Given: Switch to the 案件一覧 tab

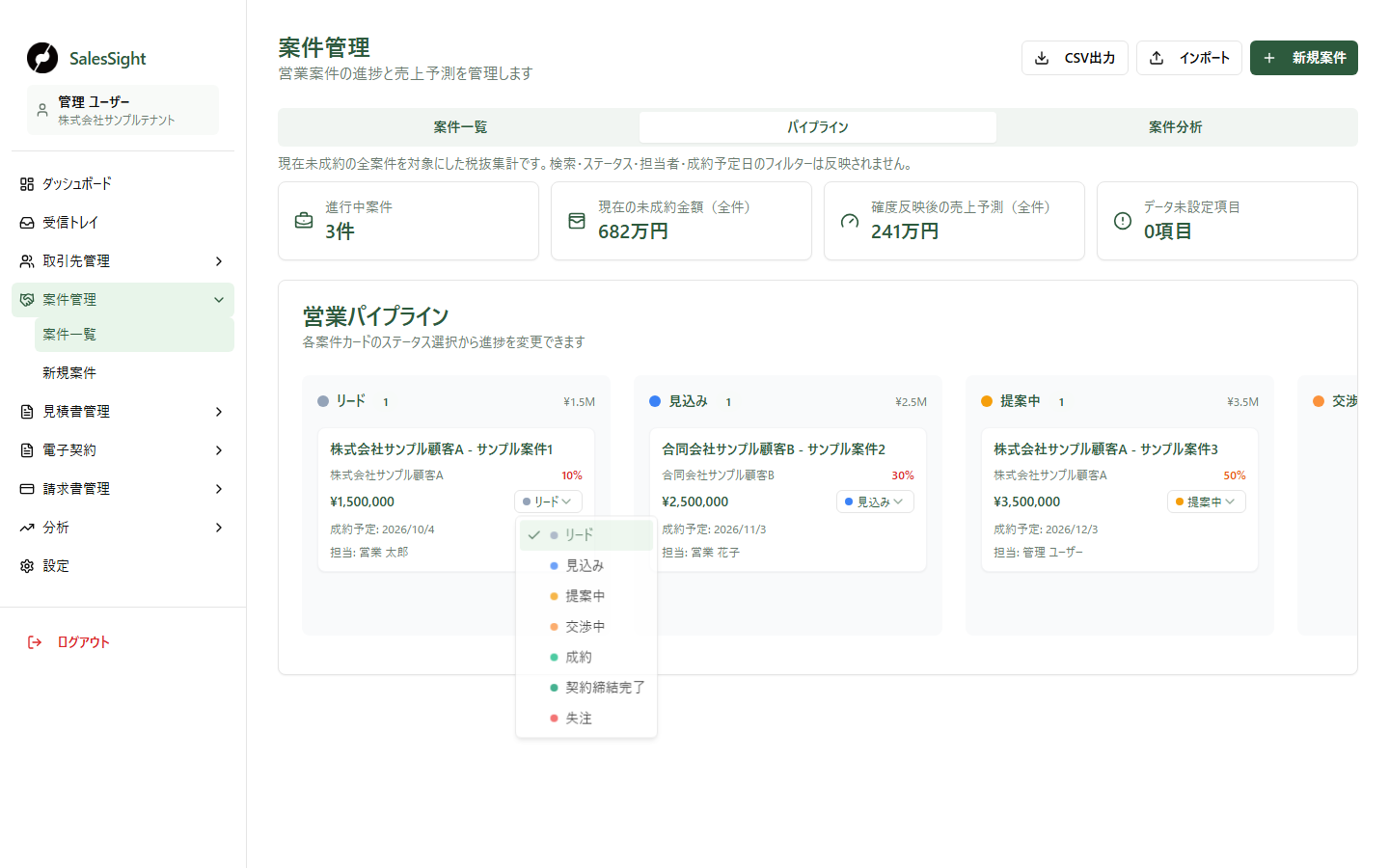Looking at the screenshot, I should point(460,127).
